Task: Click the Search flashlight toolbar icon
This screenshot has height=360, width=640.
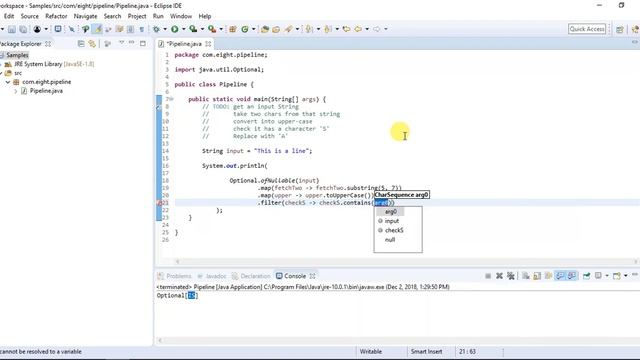Action: [x=289, y=29]
